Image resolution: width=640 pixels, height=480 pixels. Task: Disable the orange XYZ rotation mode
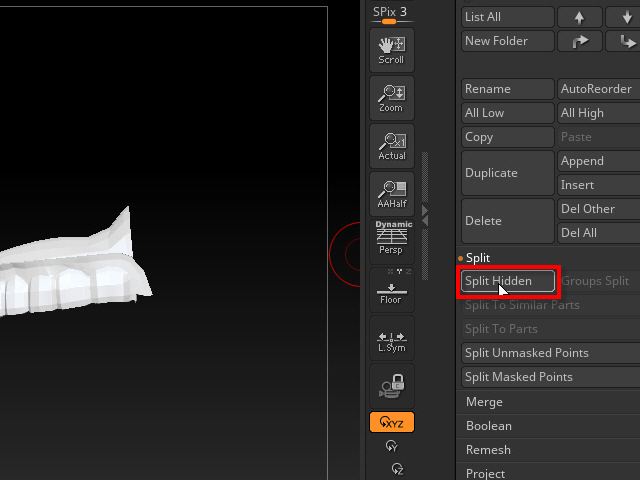pos(391,422)
